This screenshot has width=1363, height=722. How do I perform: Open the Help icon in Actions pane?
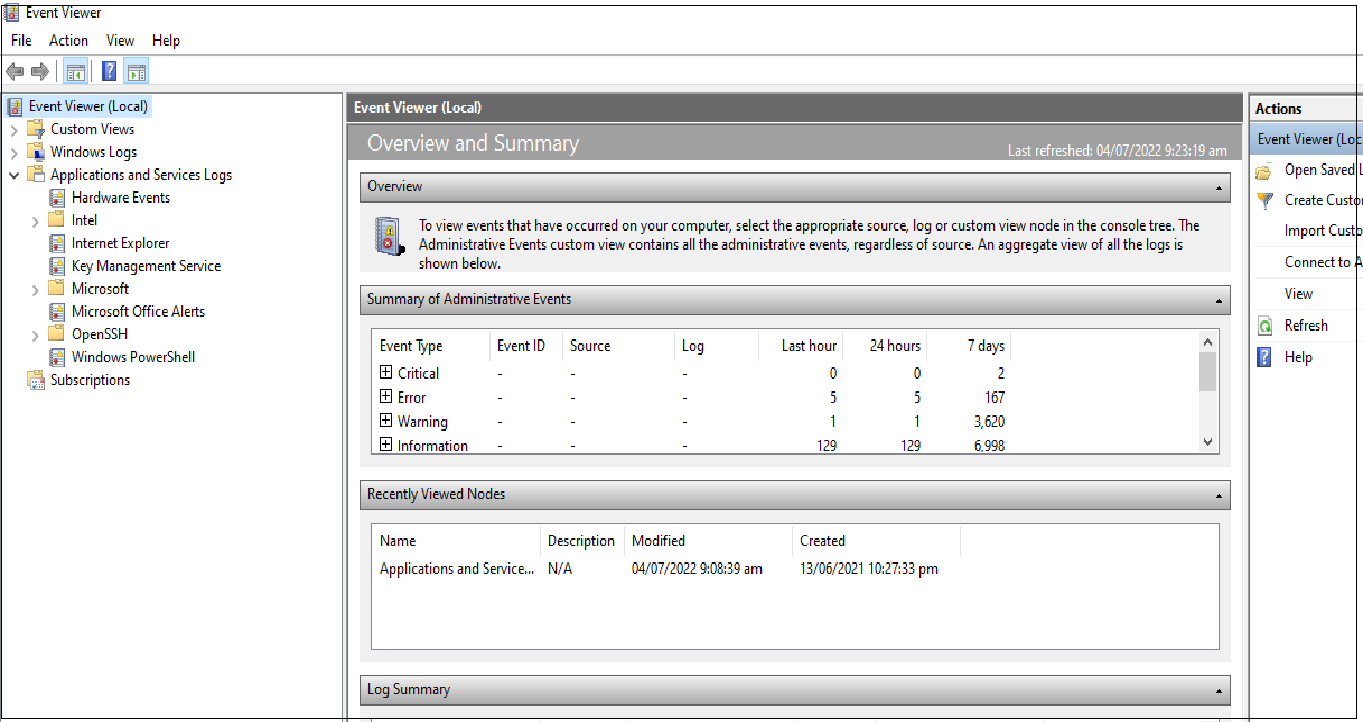pos(1265,357)
